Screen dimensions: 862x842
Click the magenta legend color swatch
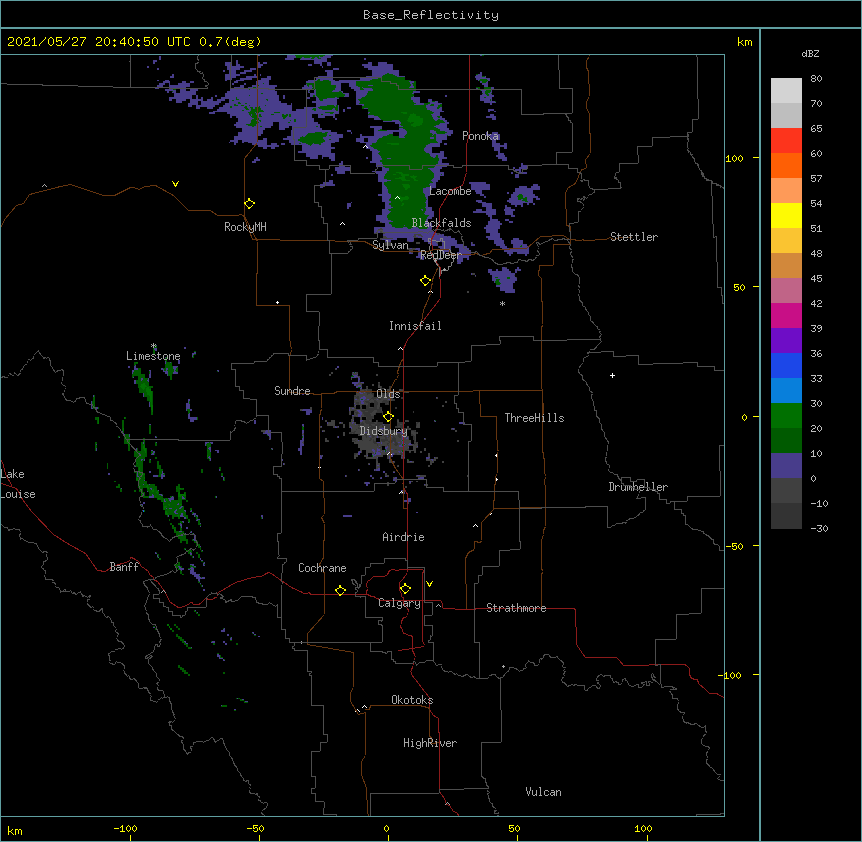(x=786, y=315)
